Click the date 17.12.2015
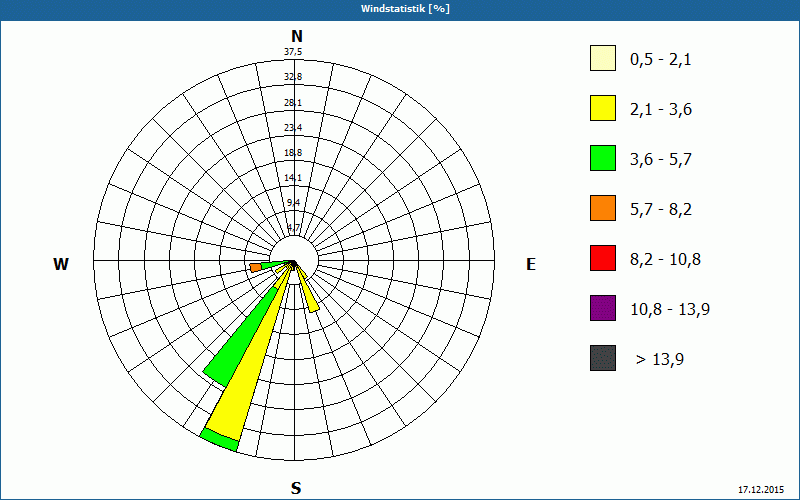Screen dimensions: 800x500 pyautogui.click(x=761, y=489)
